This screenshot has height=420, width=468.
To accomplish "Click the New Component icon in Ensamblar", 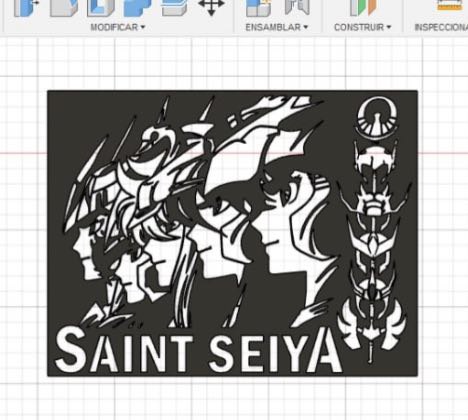I will [x=258, y=8].
